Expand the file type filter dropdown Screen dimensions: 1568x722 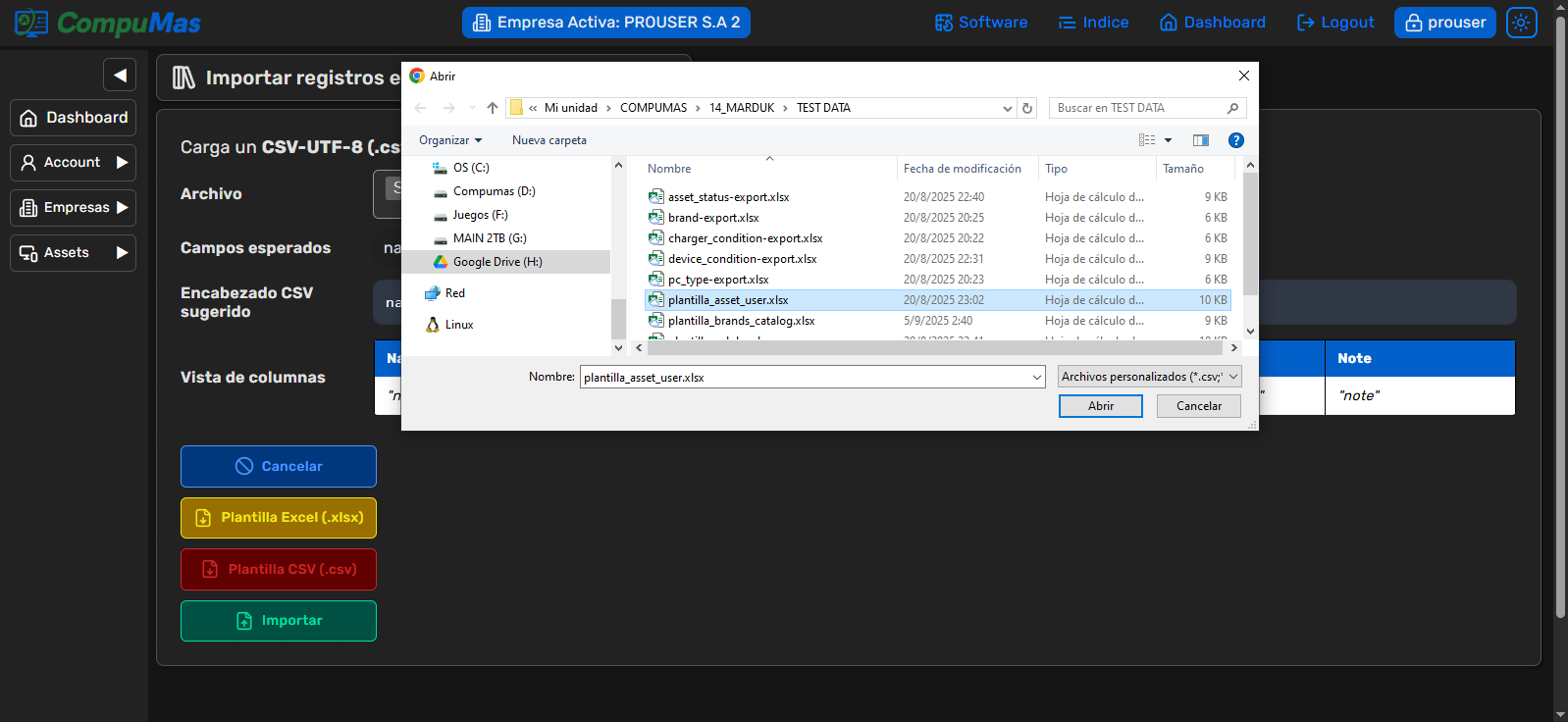tap(1149, 377)
